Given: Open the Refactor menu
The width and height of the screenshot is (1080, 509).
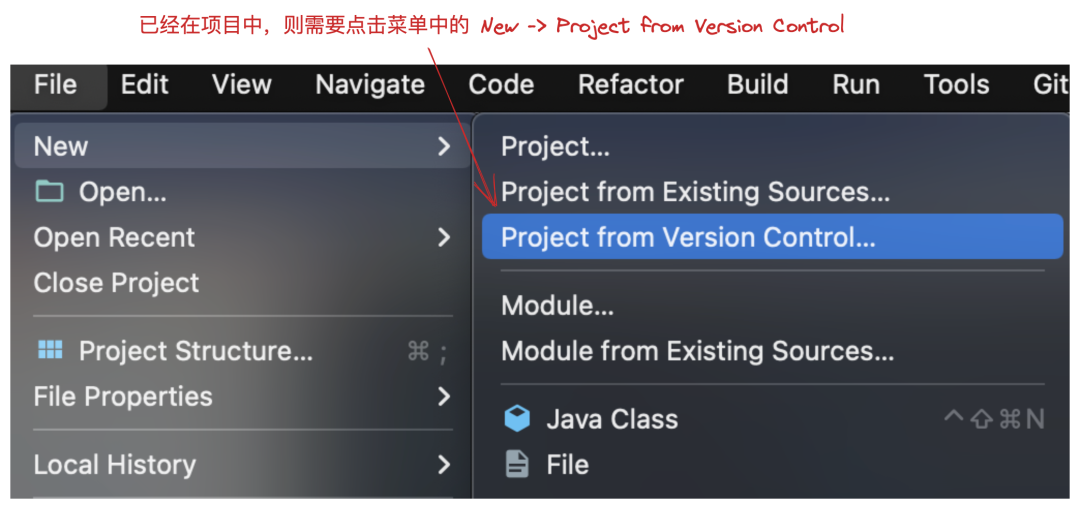Looking at the screenshot, I should pos(630,85).
